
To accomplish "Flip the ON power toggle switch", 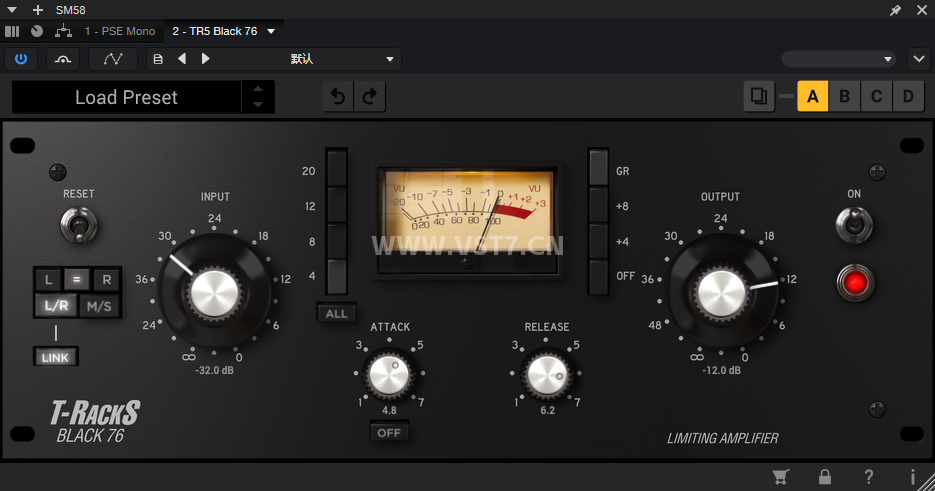I will (x=854, y=225).
